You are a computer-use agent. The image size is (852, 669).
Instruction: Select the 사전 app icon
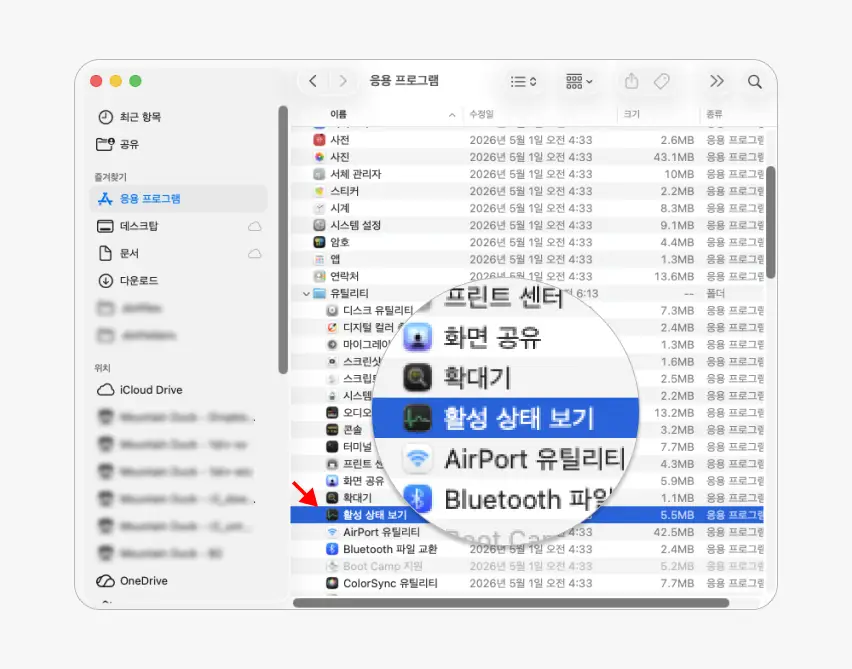(x=320, y=140)
